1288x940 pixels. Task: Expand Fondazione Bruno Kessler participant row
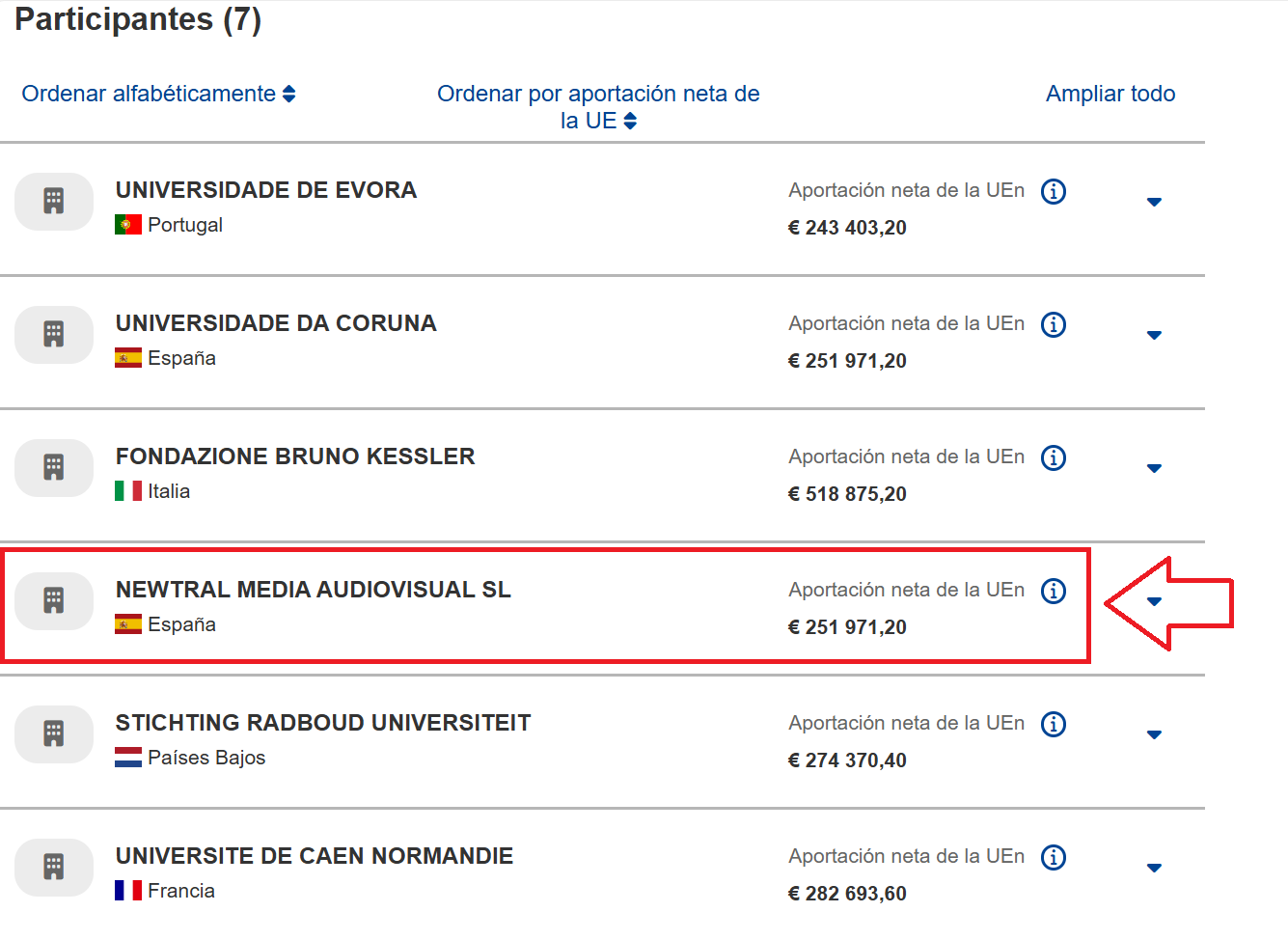(1154, 468)
